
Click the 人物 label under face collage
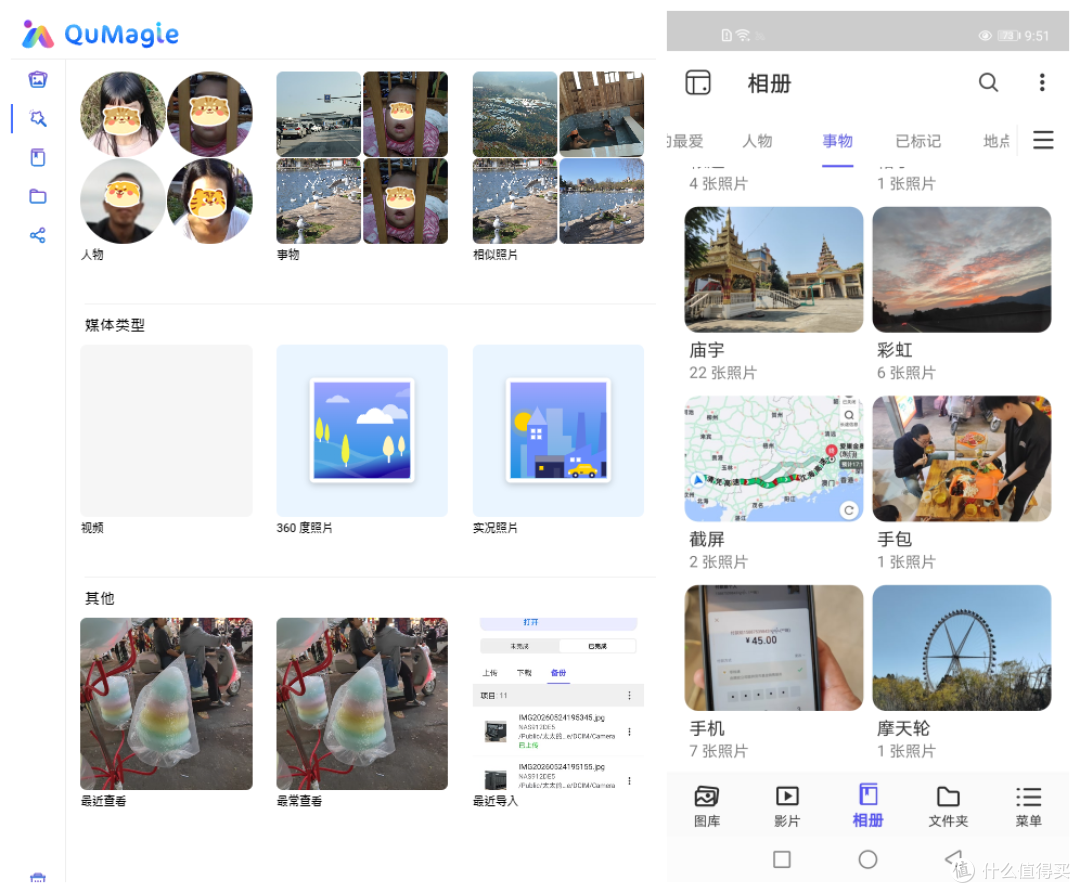[x=92, y=255]
